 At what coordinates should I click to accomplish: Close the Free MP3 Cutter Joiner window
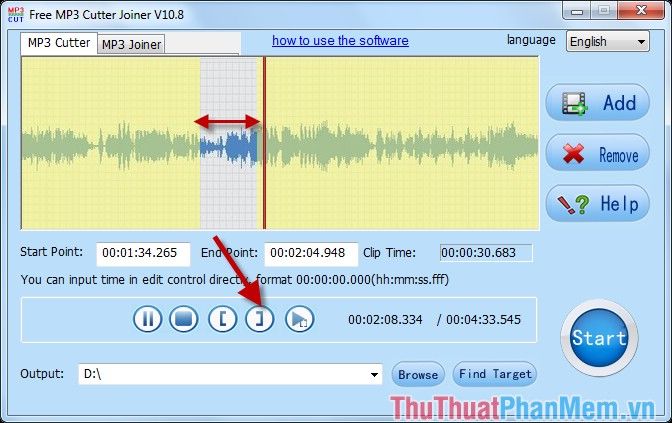click(641, 11)
